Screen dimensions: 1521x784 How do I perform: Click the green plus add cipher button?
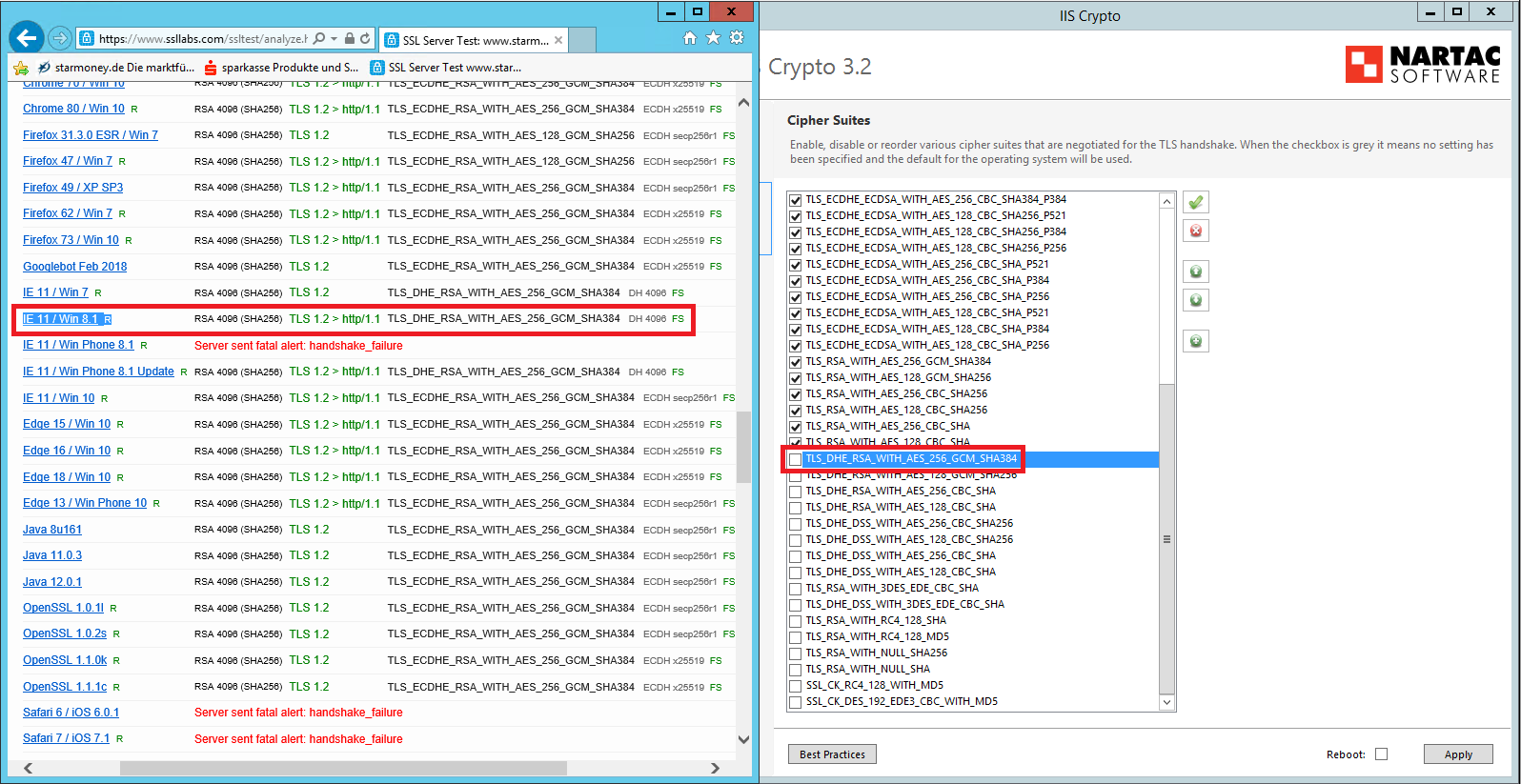(x=1195, y=341)
